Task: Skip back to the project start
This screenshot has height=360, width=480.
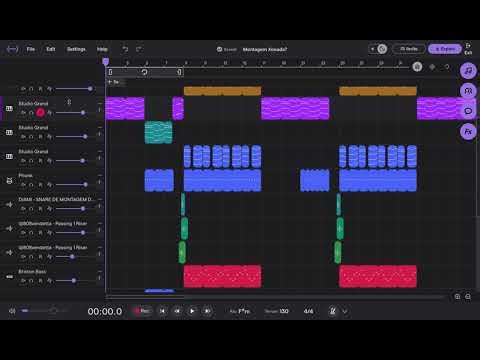Action: (x=162, y=311)
